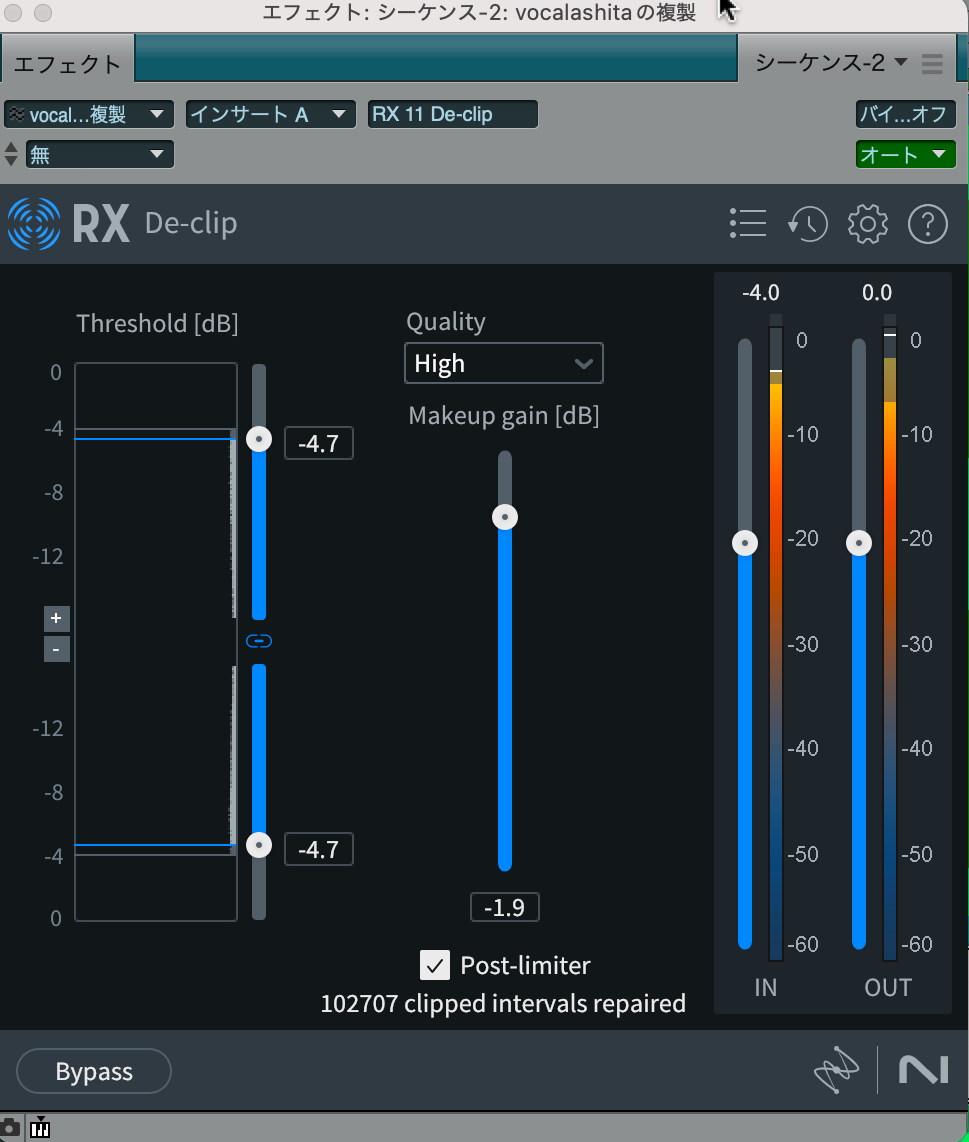Open the Quality dropdown set to High
The width and height of the screenshot is (969, 1142).
pyautogui.click(x=503, y=363)
